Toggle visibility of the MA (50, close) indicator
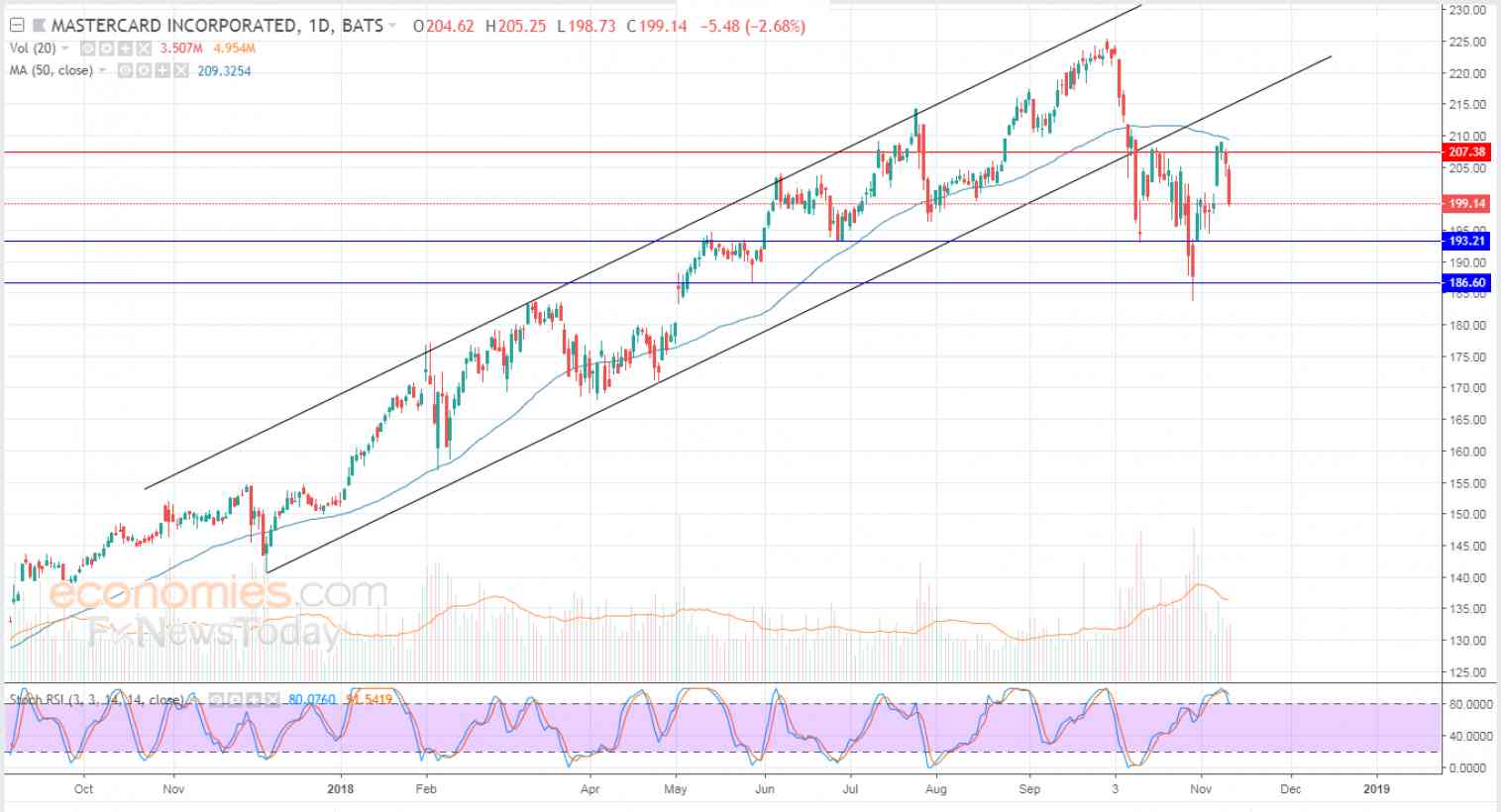The image size is (1501, 812). (125, 71)
